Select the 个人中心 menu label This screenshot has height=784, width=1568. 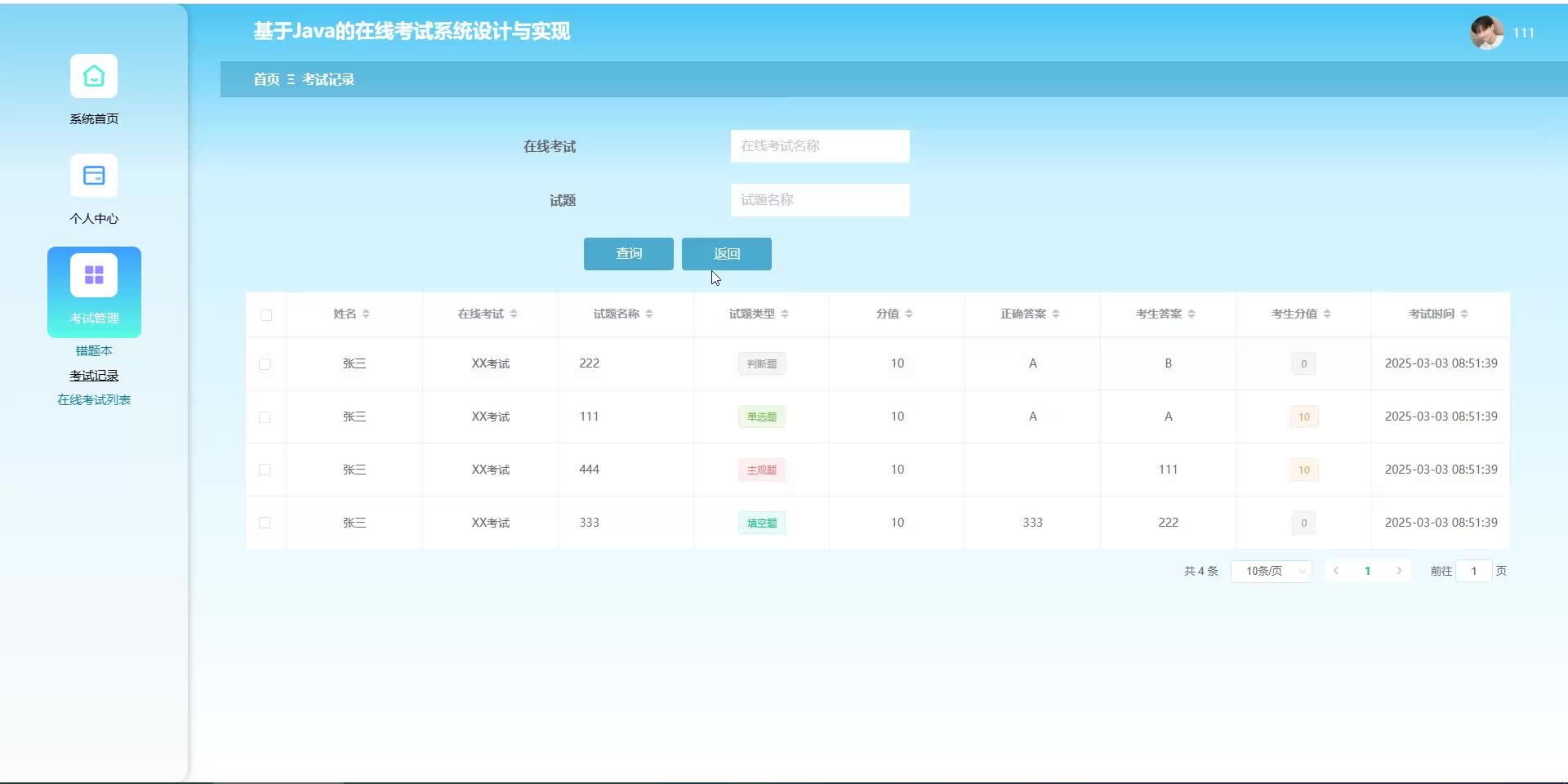click(x=94, y=219)
